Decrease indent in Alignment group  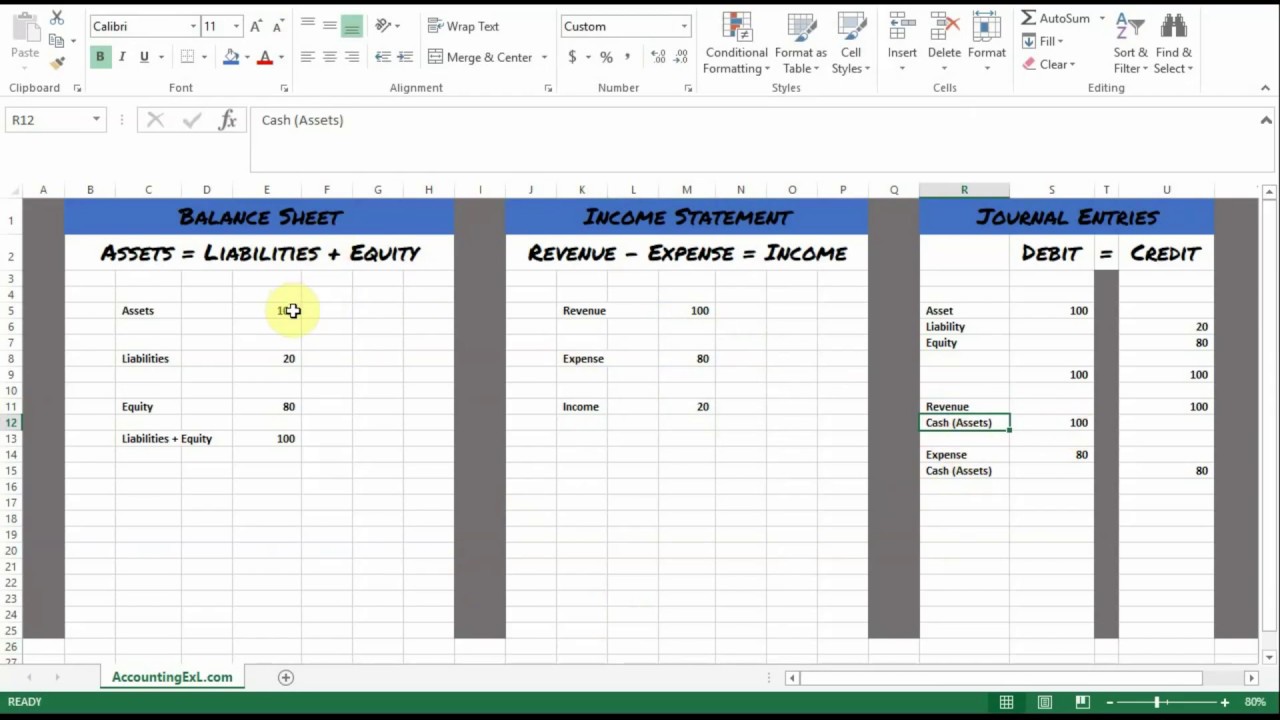383,57
